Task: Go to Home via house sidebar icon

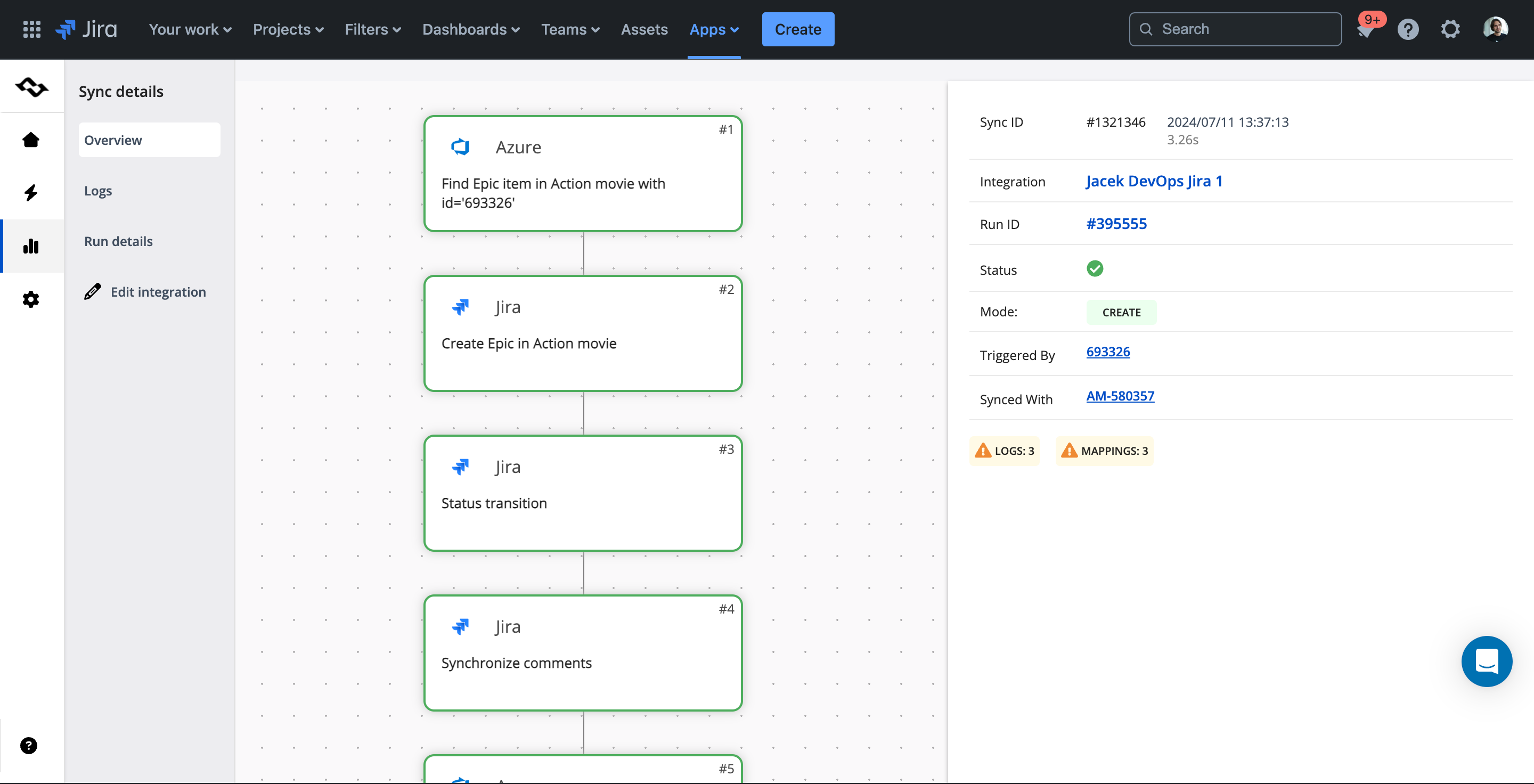Action: point(31,140)
